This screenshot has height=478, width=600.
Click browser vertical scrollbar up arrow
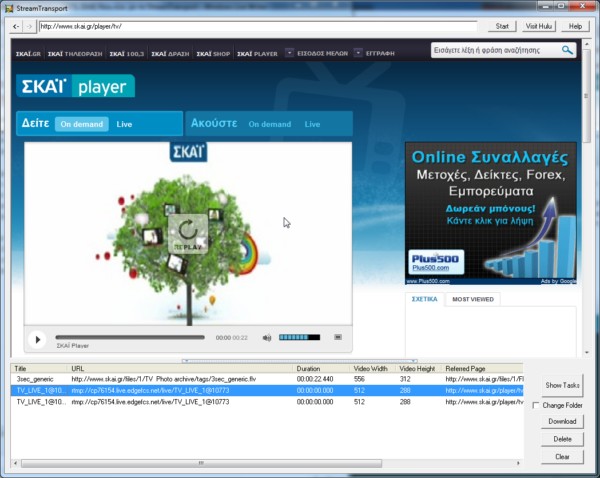(587, 44)
